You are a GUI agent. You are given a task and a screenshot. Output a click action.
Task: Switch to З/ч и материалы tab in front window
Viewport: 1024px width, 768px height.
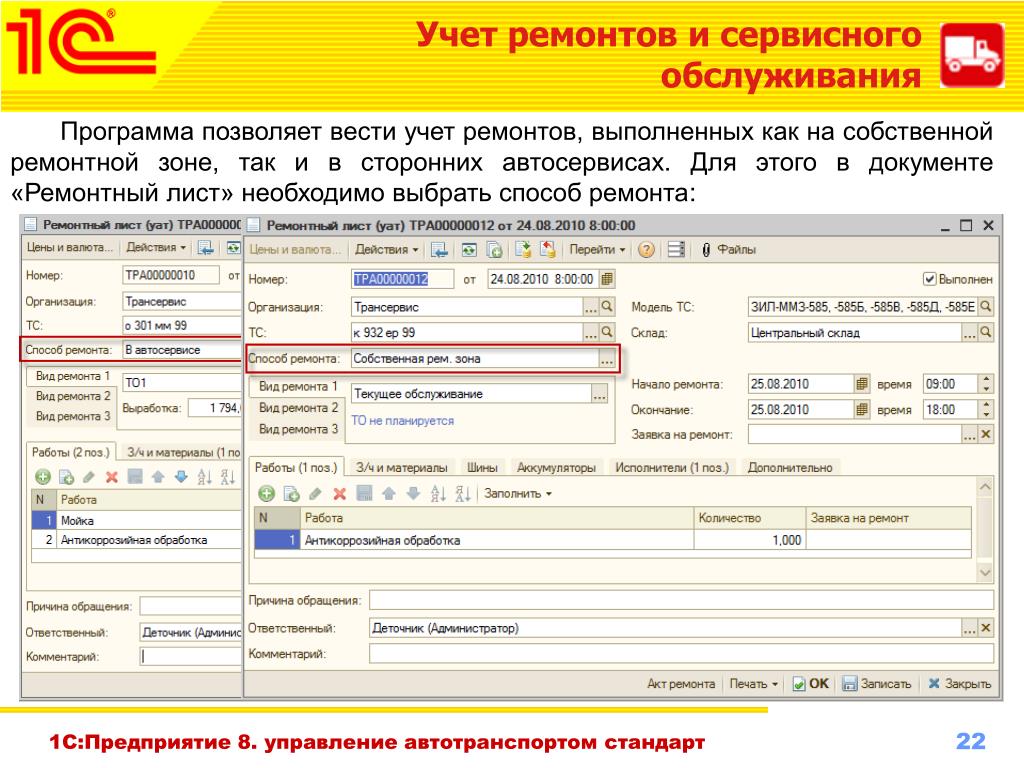click(402, 468)
